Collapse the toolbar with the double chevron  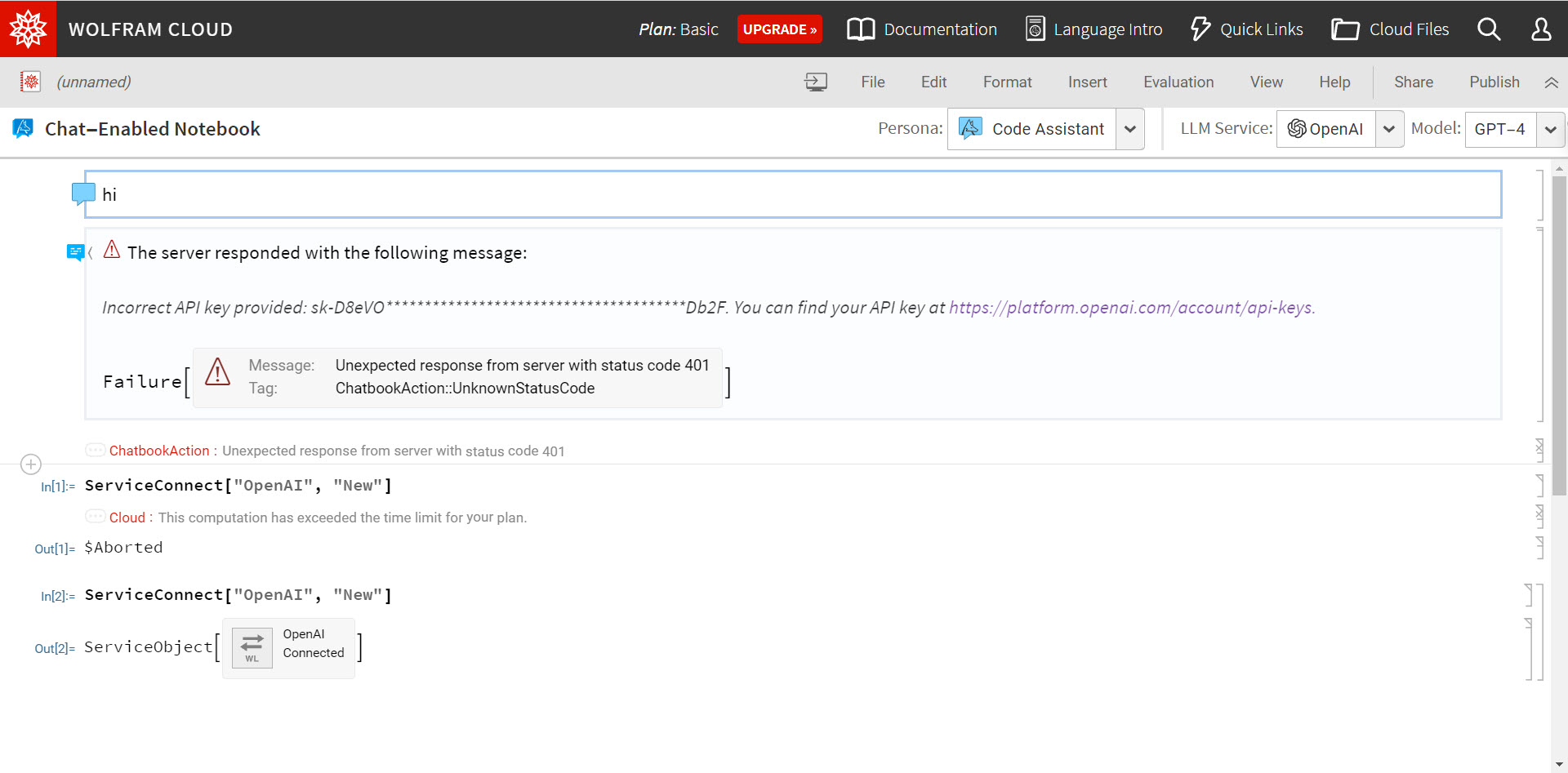(1552, 82)
